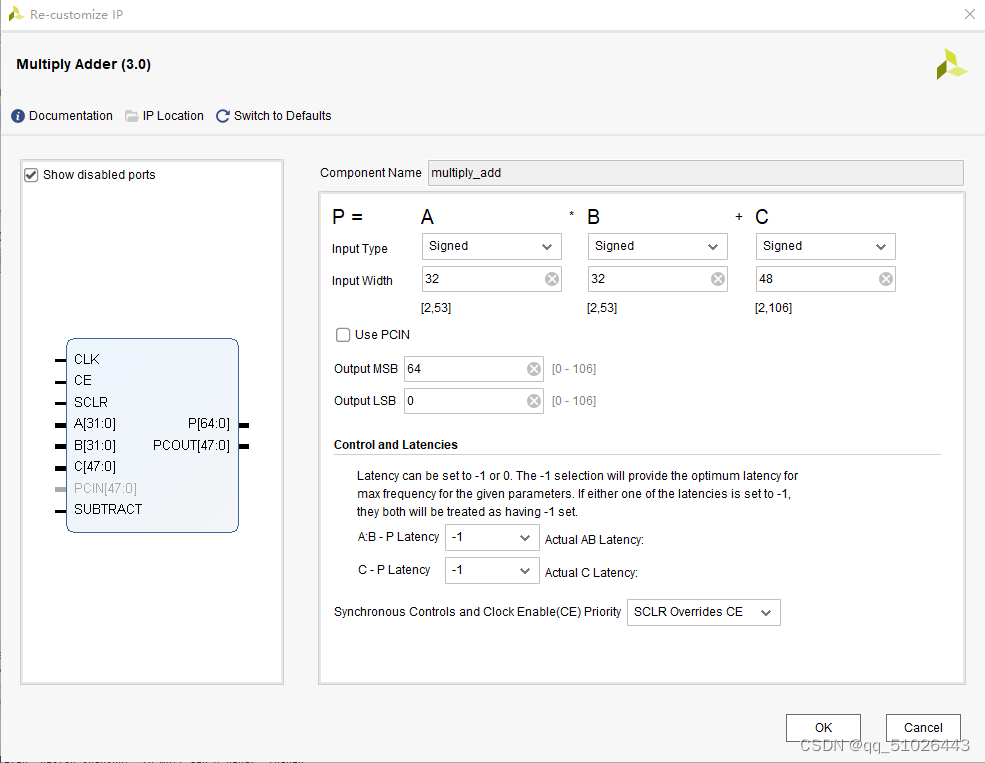Click the Component Name field

point(695,173)
